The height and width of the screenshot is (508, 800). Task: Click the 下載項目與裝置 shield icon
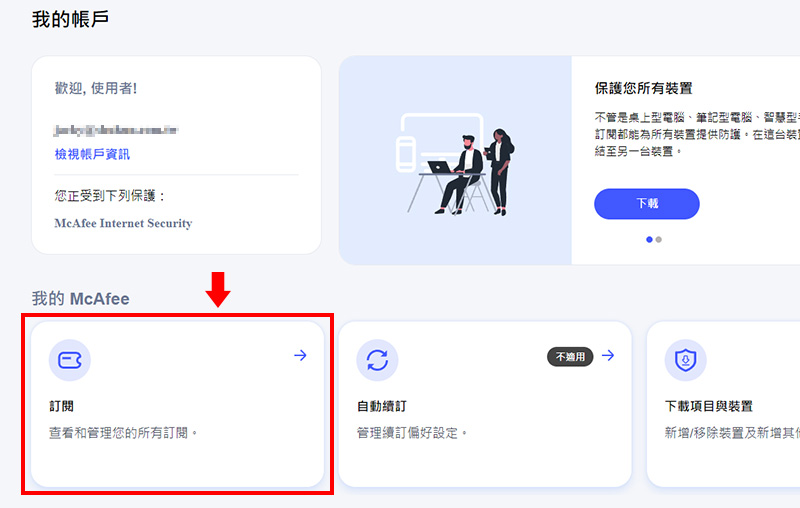coord(685,360)
